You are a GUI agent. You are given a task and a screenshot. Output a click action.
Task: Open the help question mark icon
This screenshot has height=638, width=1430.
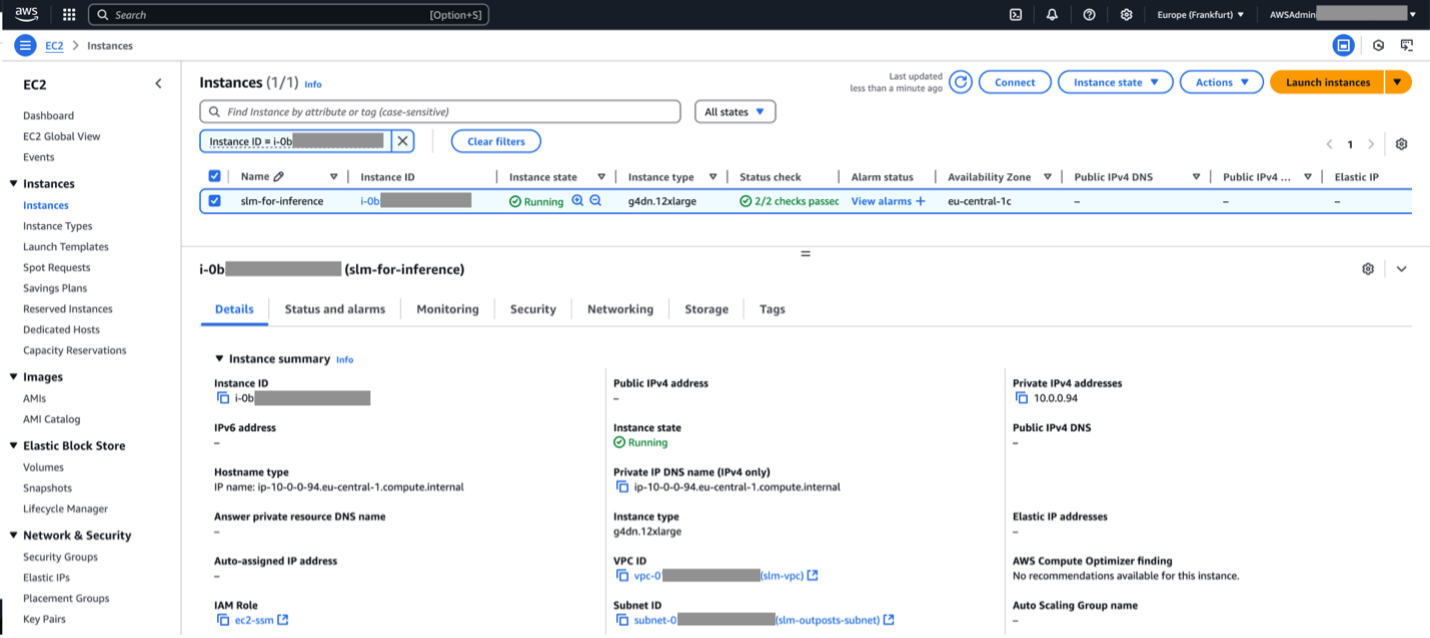point(1089,15)
